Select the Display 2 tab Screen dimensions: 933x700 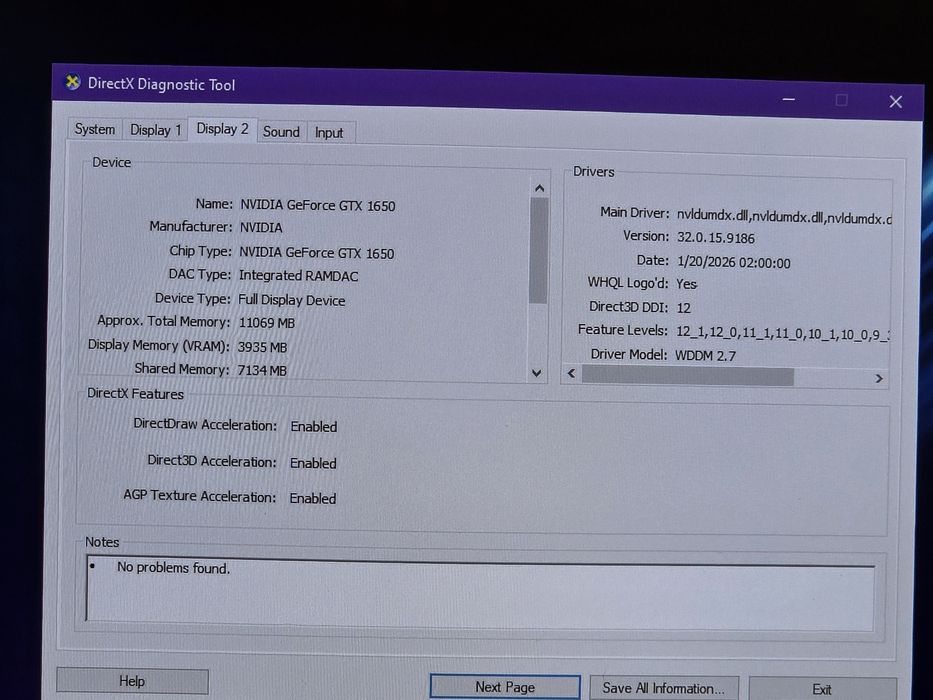pyautogui.click(x=223, y=129)
